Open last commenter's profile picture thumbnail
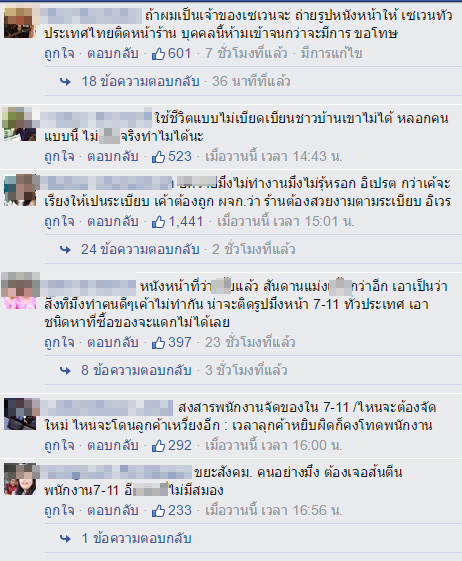Screen dimensions: 462x561 click(x=20, y=479)
